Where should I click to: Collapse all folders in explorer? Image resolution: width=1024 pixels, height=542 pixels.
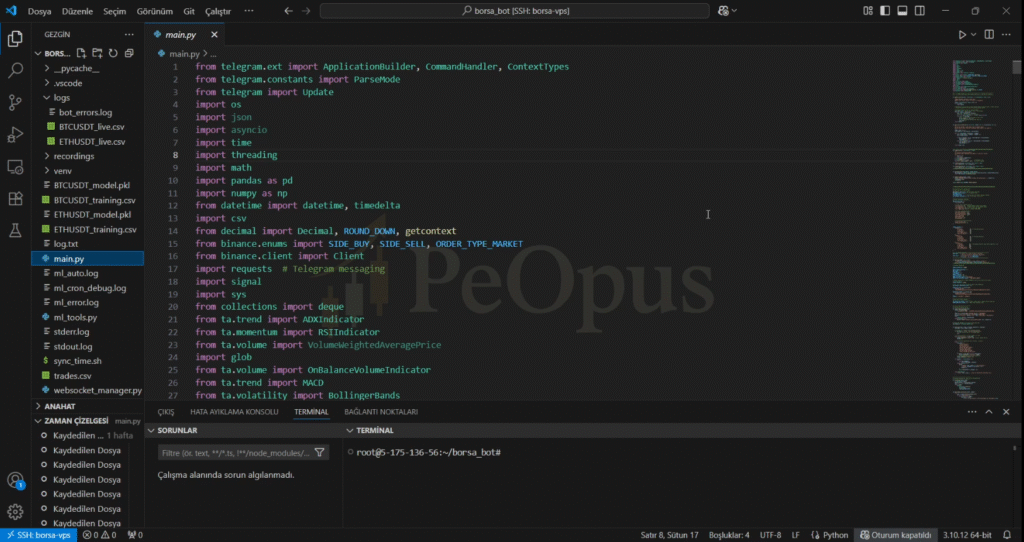click(127, 53)
